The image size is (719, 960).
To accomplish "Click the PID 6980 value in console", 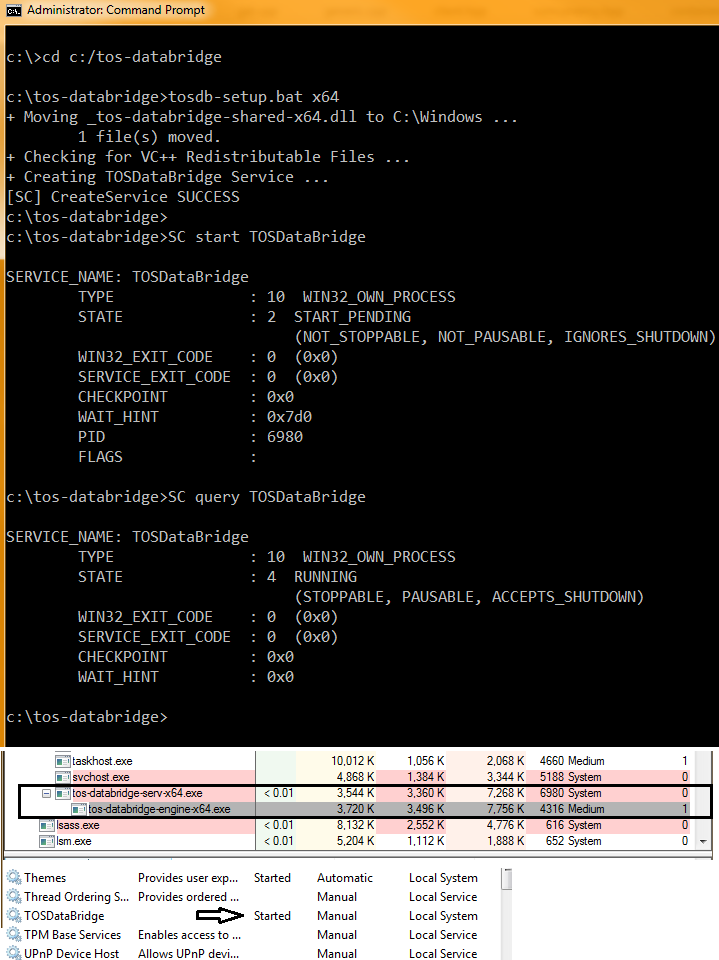I will pyautogui.click(x=285, y=437).
